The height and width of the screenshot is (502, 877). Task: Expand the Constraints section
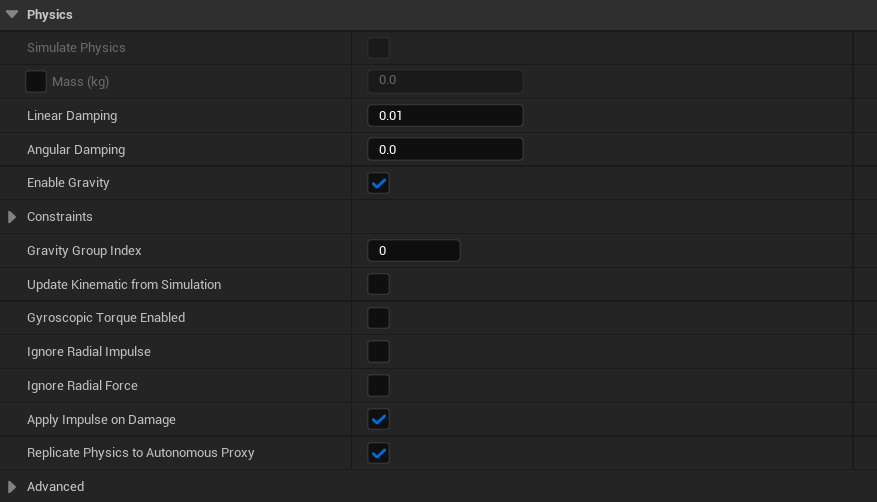click(12, 217)
